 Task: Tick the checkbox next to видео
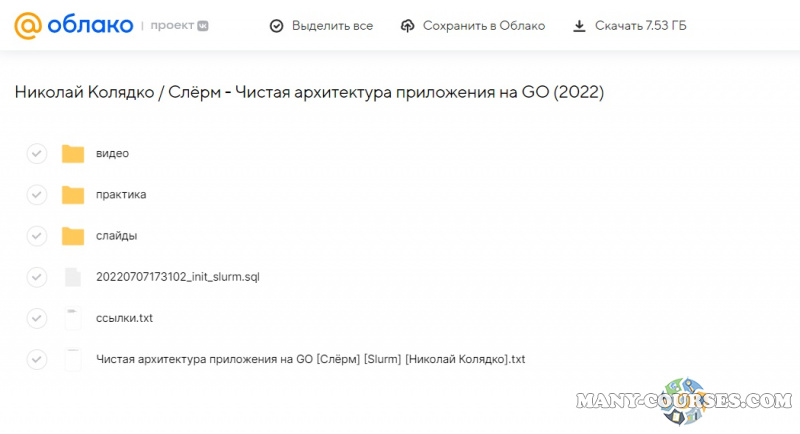click(37, 153)
